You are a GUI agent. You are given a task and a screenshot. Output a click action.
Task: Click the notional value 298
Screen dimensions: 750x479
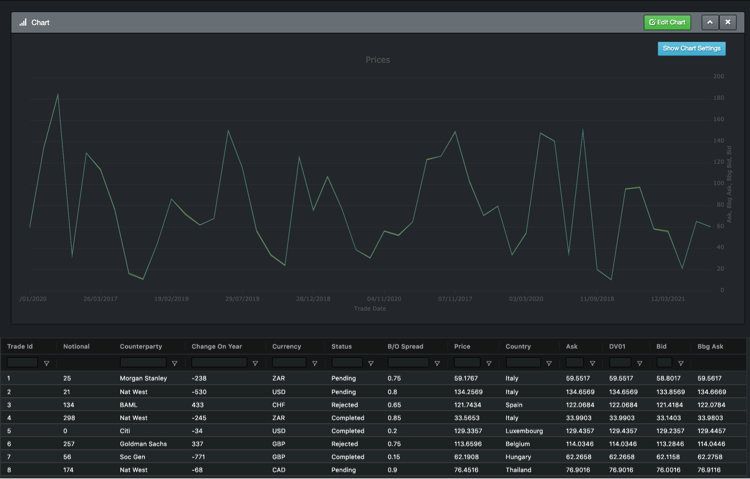coord(69,418)
